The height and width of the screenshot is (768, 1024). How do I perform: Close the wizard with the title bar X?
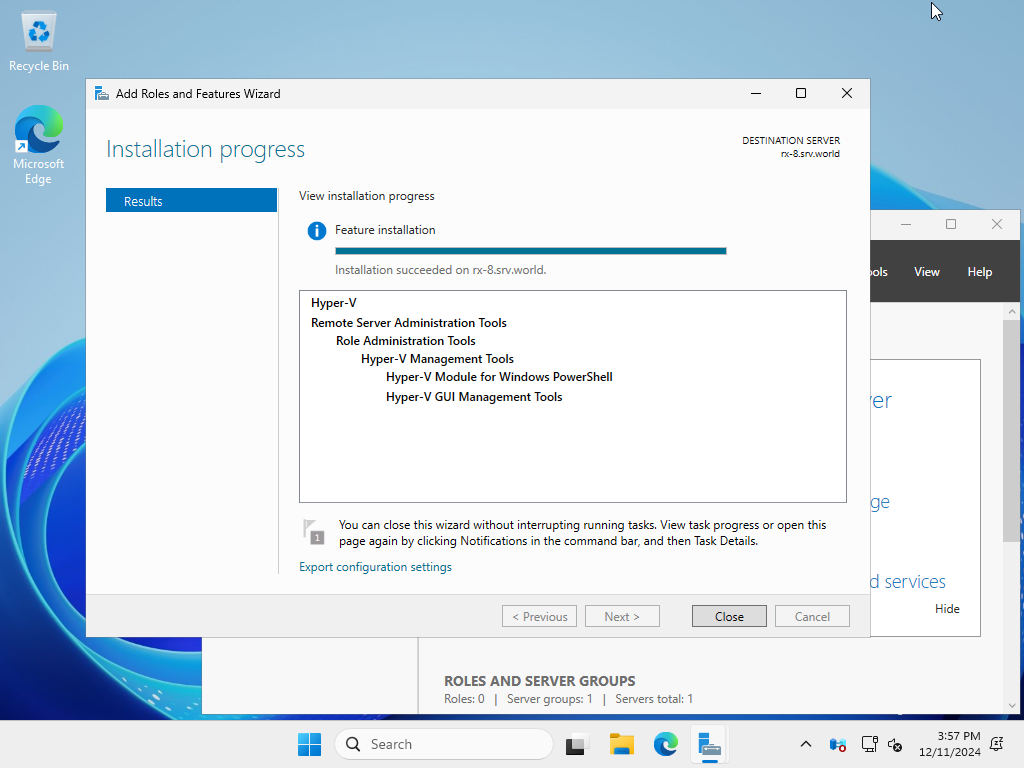pyautogui.click(x=846, y=93)
